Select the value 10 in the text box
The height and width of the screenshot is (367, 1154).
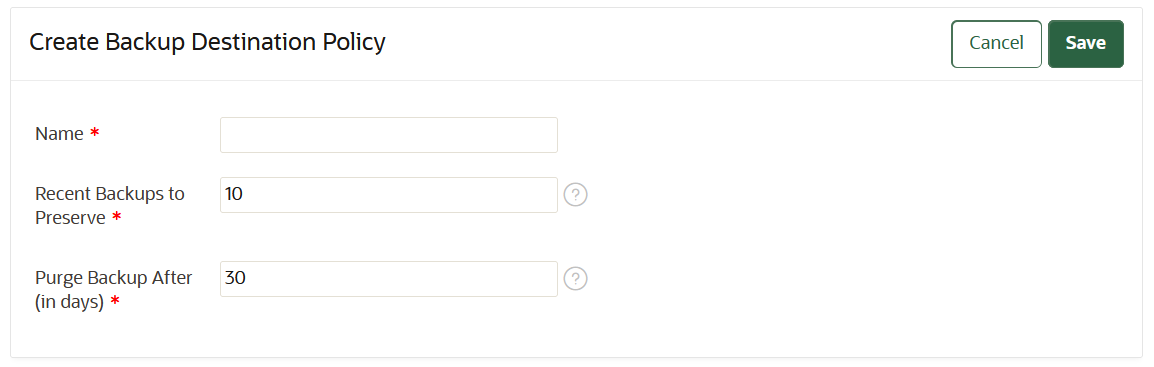pyautogui.click(x=234, y=195)
